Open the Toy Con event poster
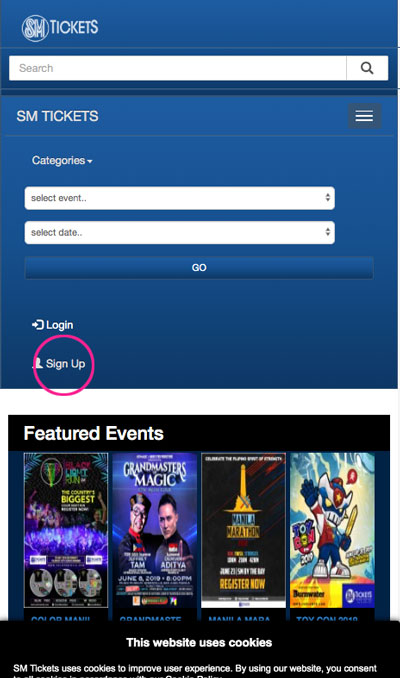 [332, 530]
